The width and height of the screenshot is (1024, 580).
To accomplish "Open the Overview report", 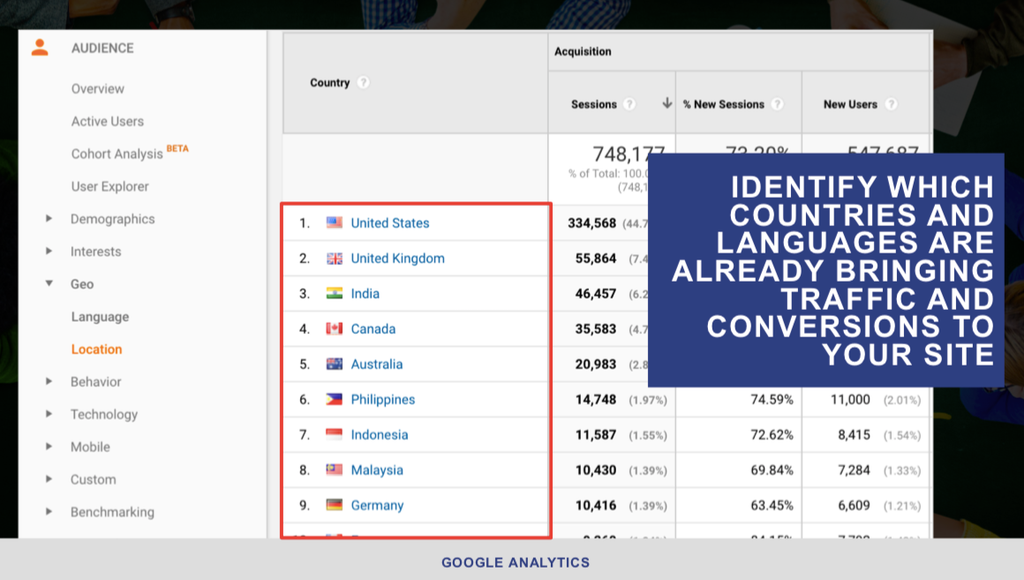I will [98, 89].
